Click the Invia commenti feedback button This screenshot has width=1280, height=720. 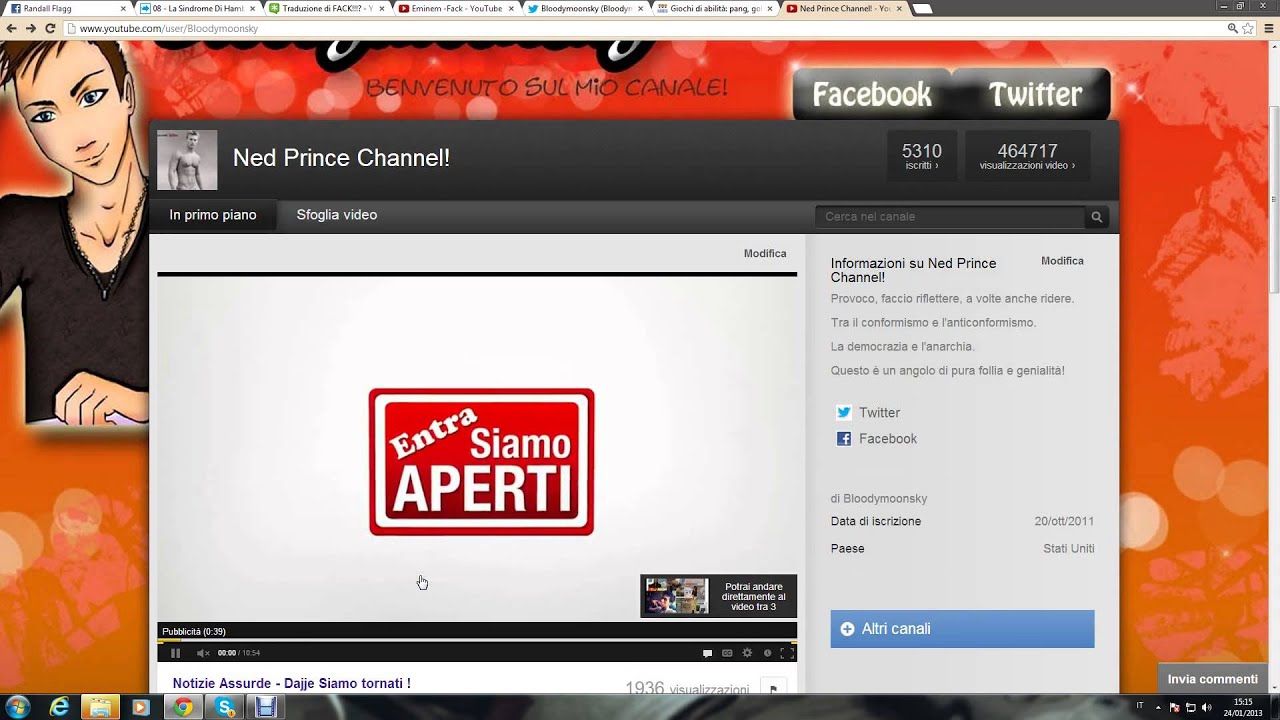1213,679
